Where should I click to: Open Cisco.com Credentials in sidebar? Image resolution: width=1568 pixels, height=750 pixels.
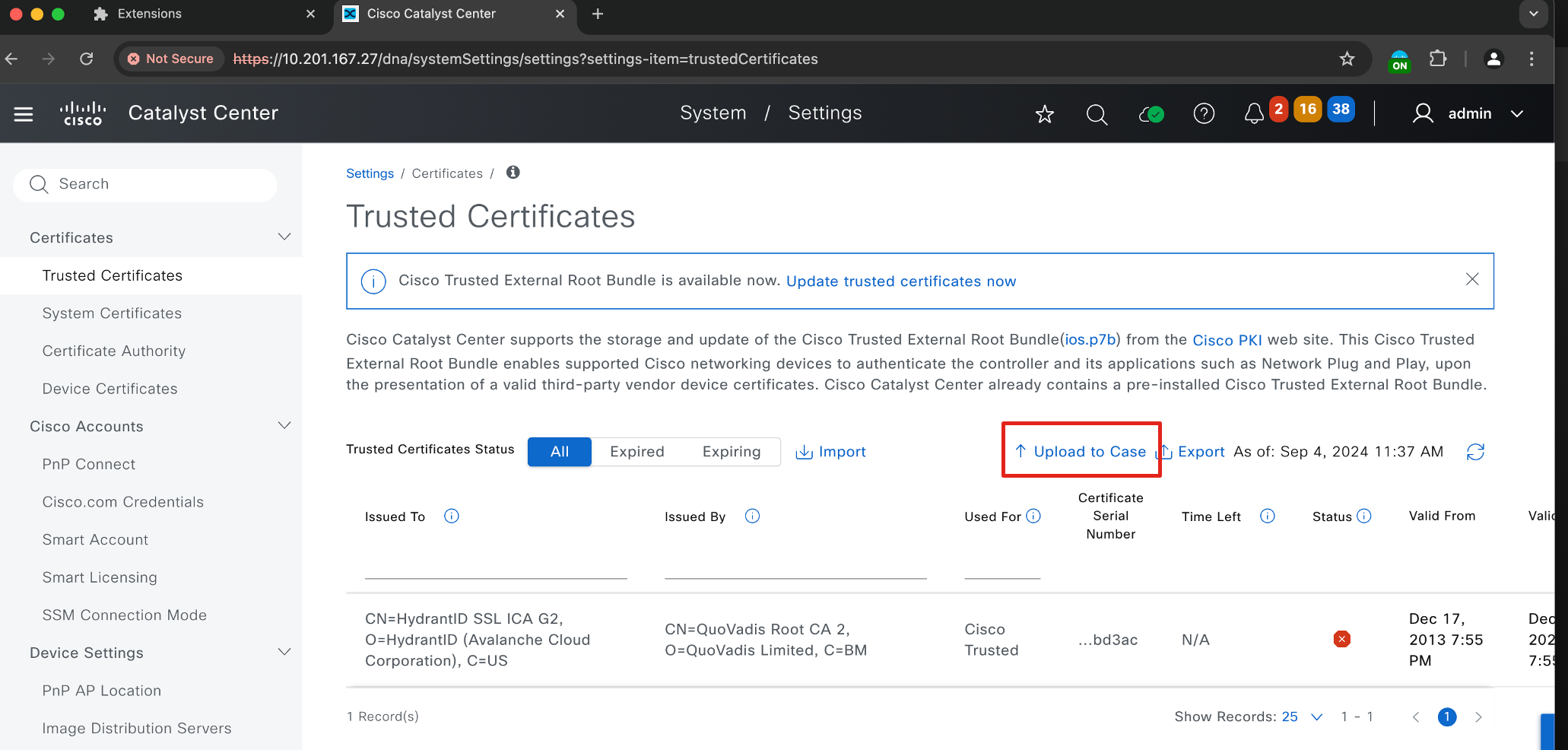tap(122, 502)
